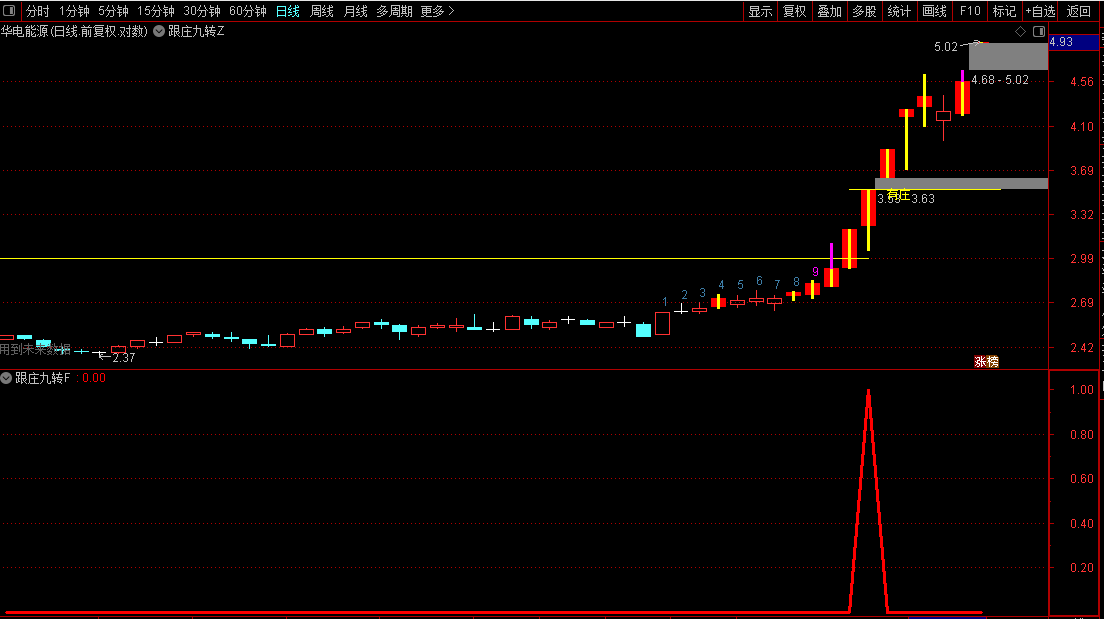This screenshot has width=1104, height=619.
Task: Select the 5分钟 period
Action: [x=113, y=11]
